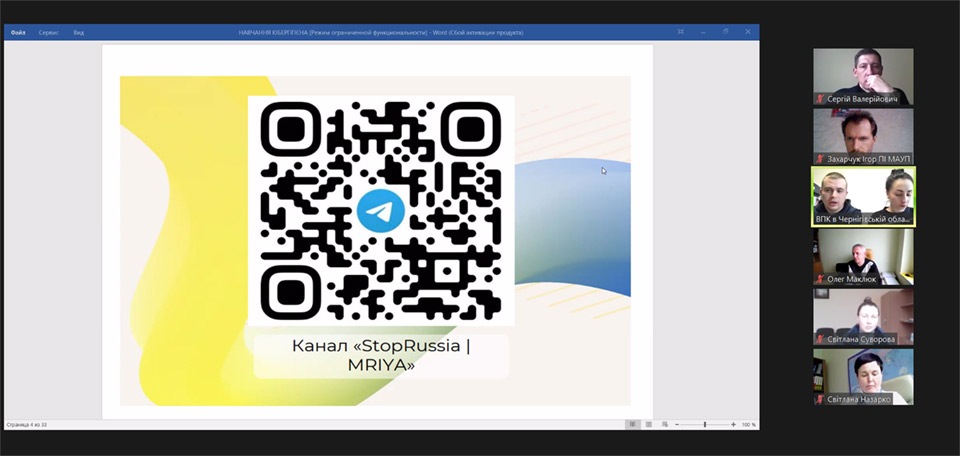960x456 pixels.
Task: Click the Страница 4 из 33 page indicator
Action: pyautogui.click(x=27, y=424)
